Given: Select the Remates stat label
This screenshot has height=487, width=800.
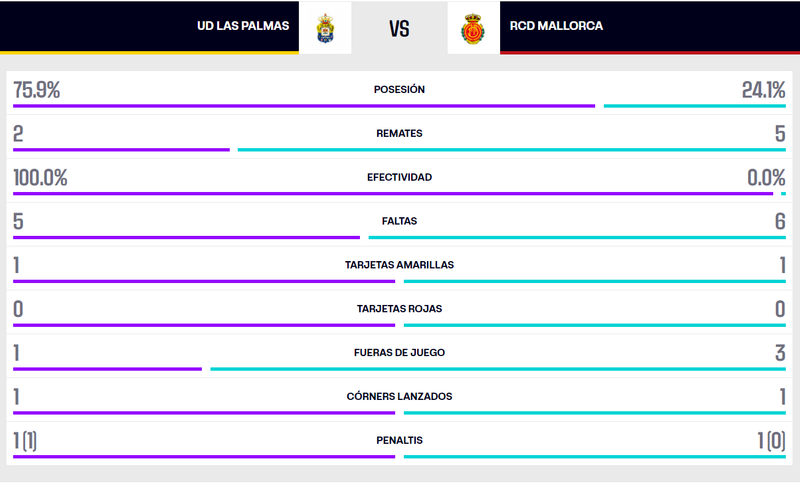Looking at the screenshot, I should point(399,133).
